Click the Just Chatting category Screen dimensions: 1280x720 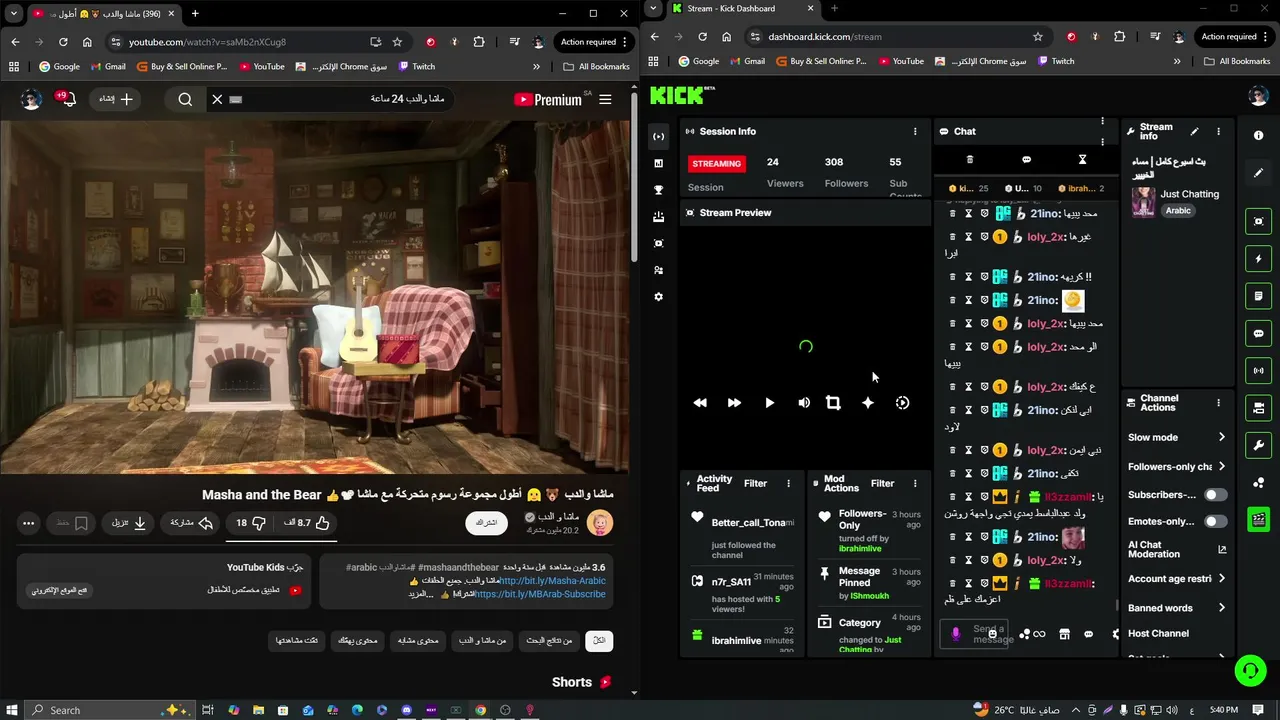click(1189, 194)
